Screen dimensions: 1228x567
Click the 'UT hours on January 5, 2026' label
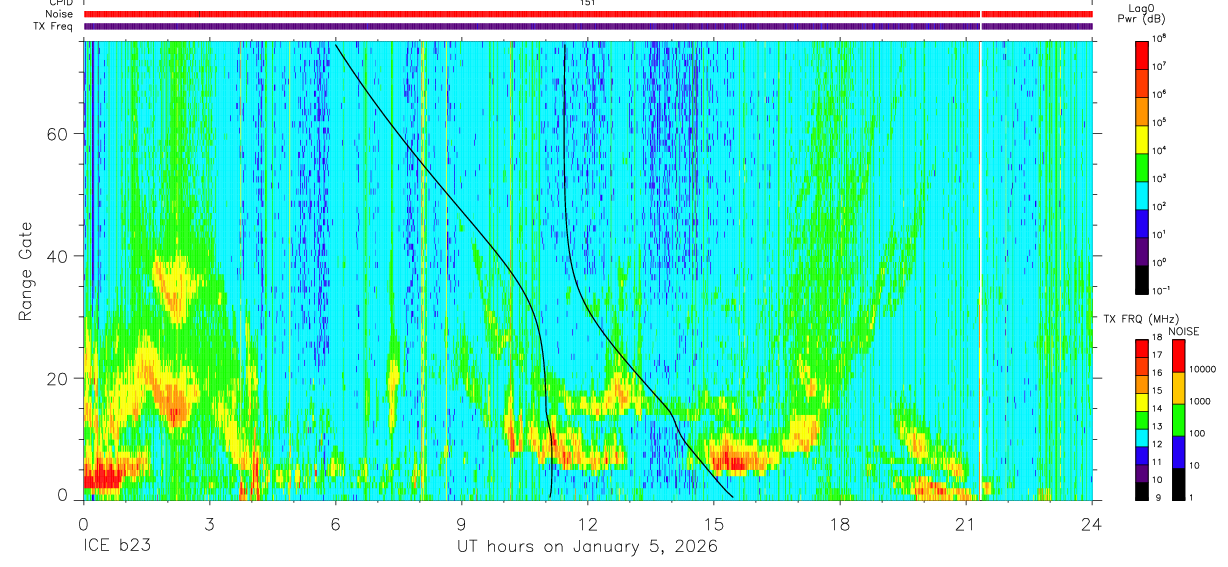click(x=587, y=547)
